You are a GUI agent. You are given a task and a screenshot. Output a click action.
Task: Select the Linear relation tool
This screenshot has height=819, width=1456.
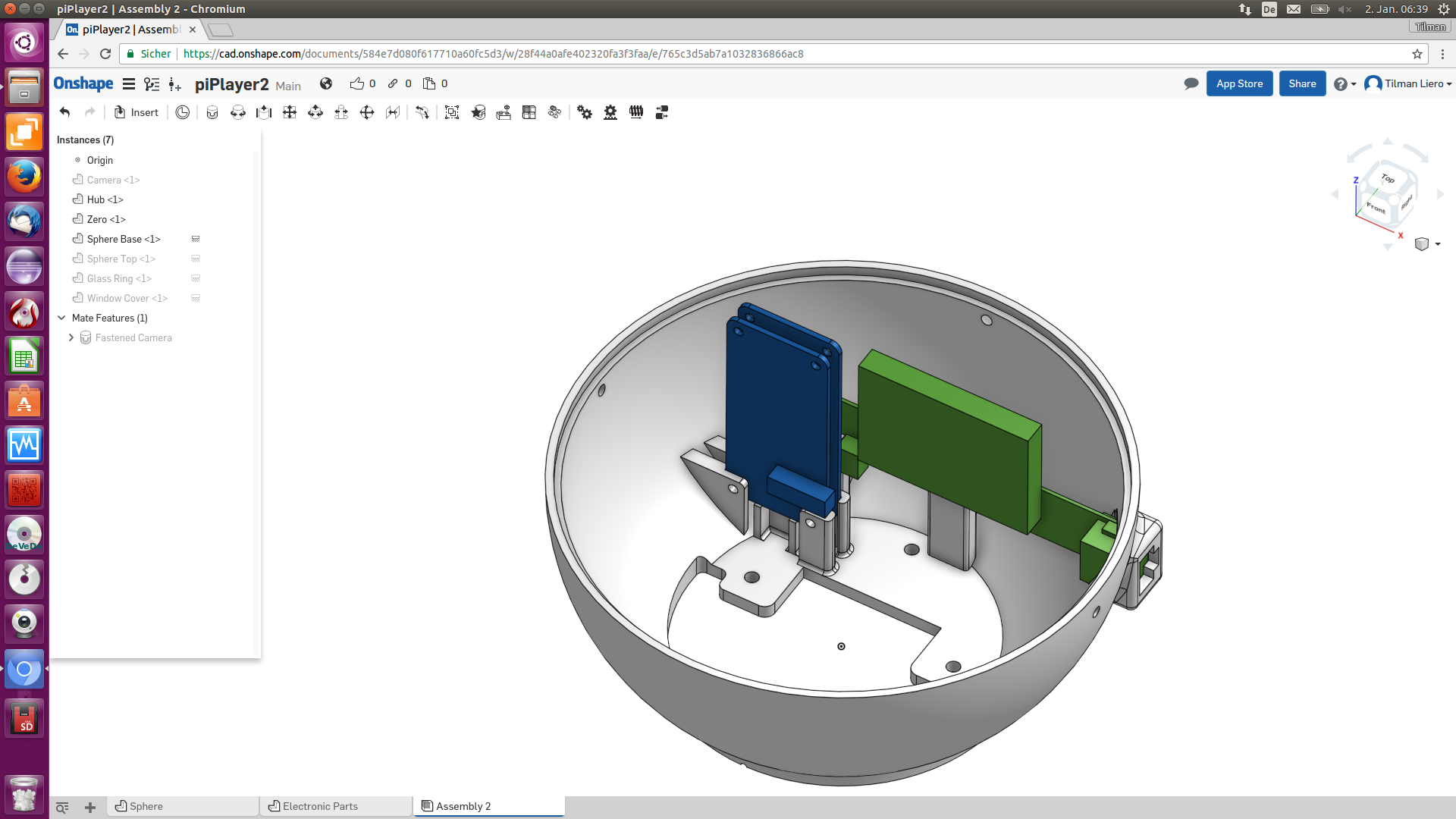pos(662,112)
